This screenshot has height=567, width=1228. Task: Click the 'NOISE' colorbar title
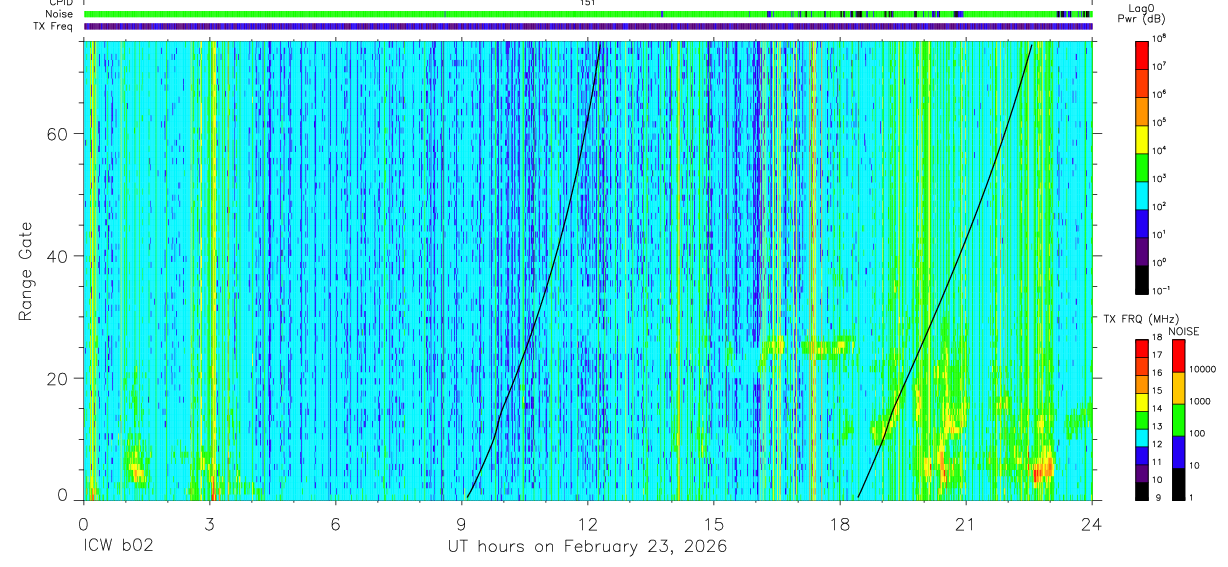pos(1183,330)
